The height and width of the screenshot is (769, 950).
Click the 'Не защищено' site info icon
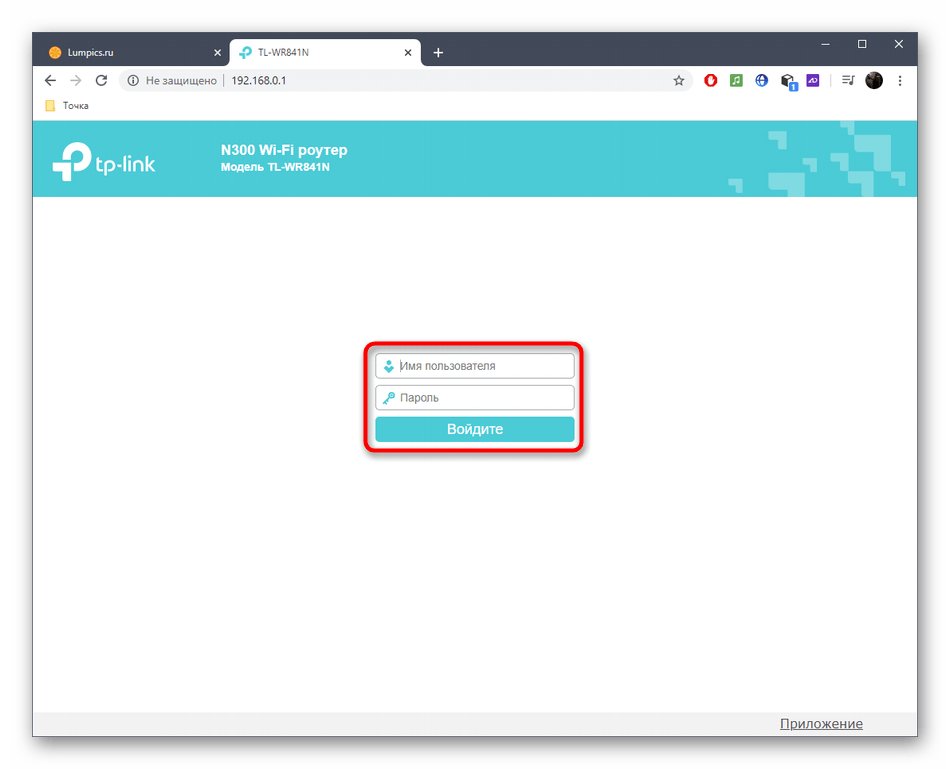coord(133,81)
